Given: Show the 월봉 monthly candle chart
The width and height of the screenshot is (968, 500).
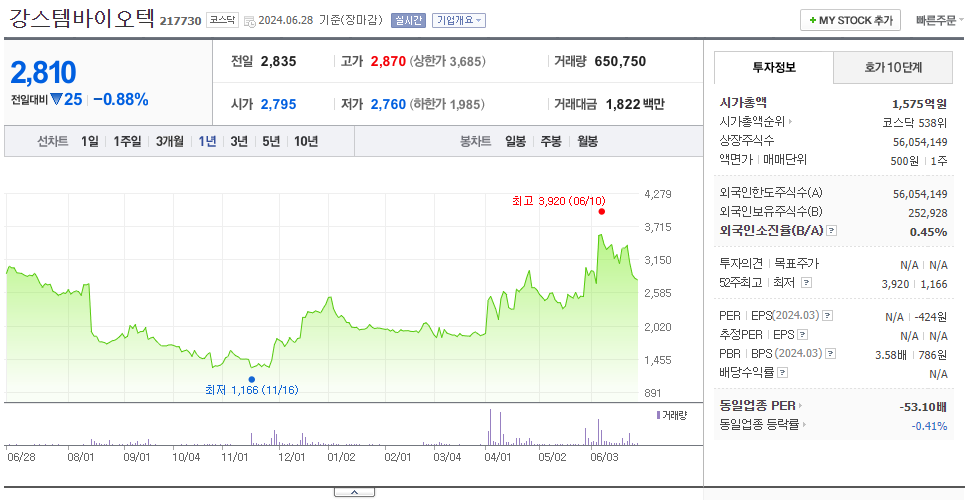Looking at the screenshot, I should point(588,141).
